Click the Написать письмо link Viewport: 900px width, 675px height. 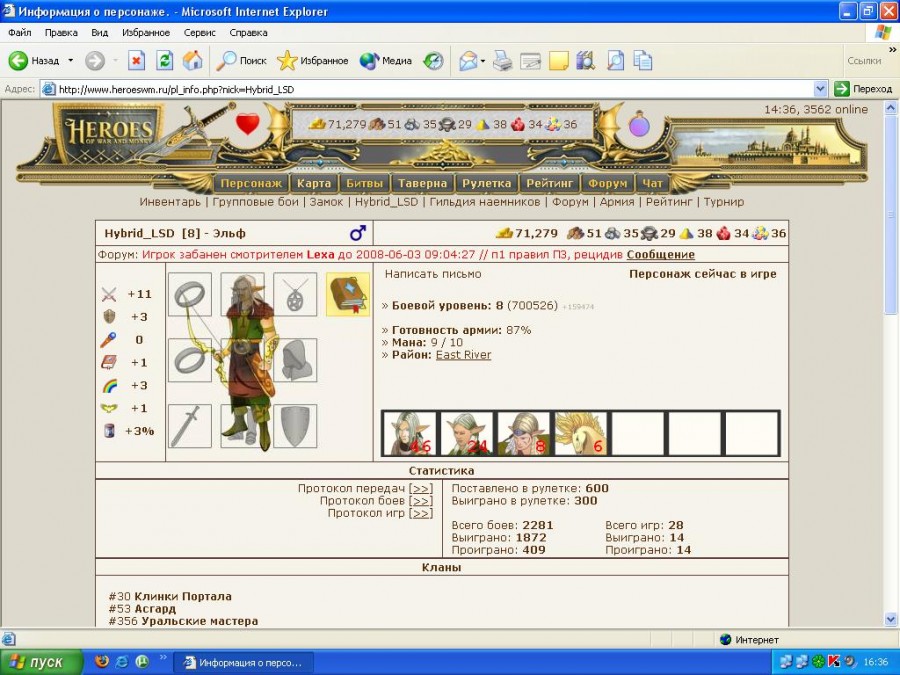[x=433, y=274]
